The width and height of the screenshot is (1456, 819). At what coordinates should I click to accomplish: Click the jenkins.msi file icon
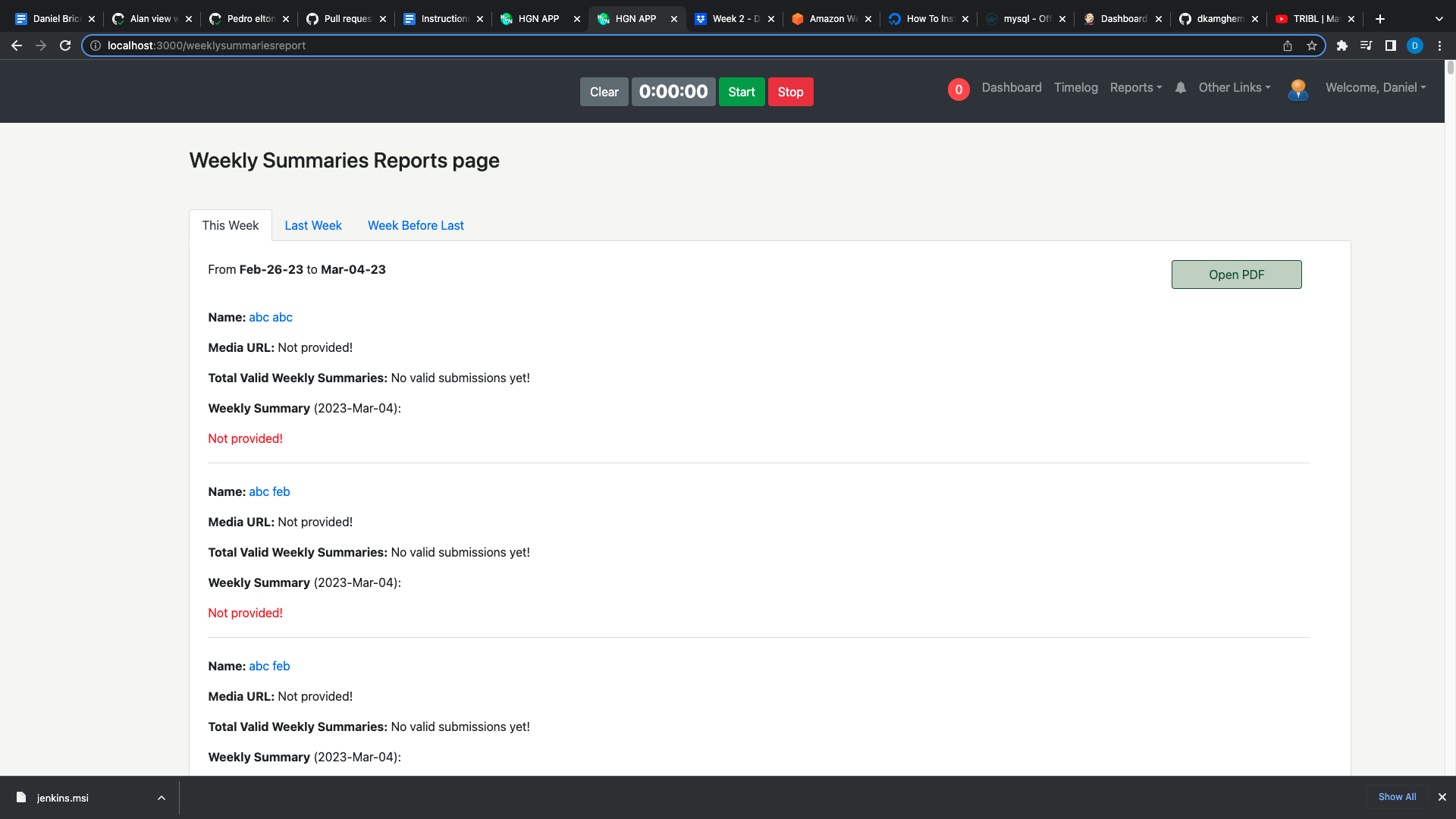[21, 798]
